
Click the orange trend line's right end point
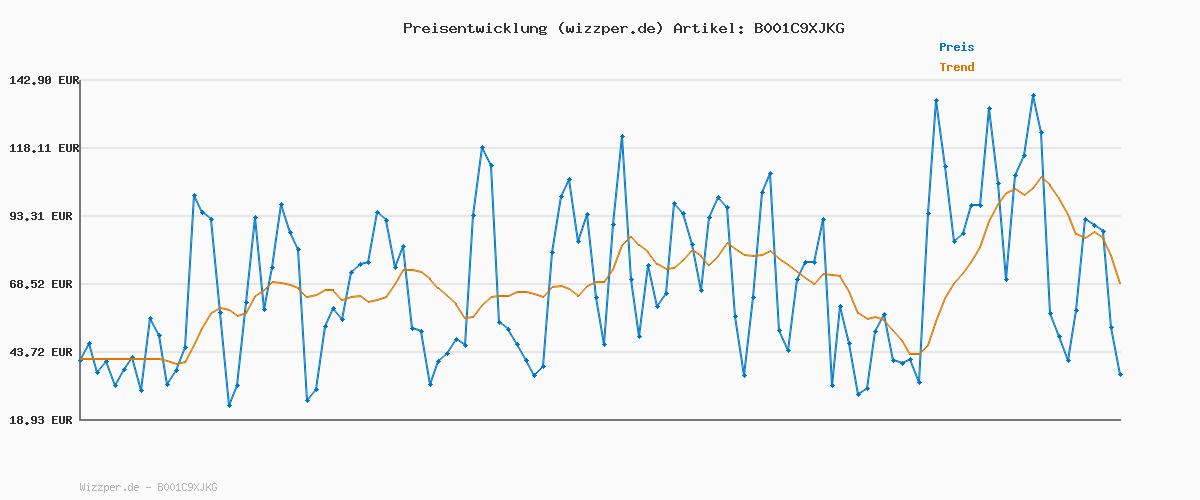point(1120,284)
